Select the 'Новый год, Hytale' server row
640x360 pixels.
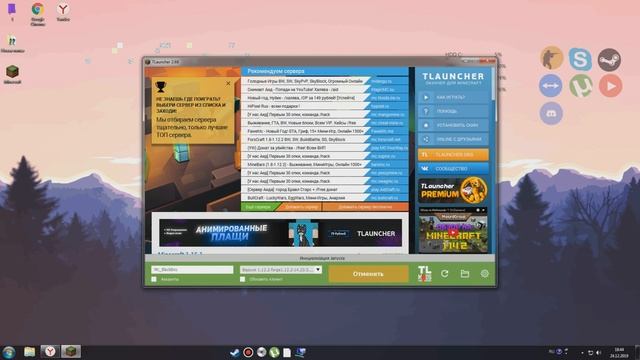pyautogui.click(x=324, y=98)
